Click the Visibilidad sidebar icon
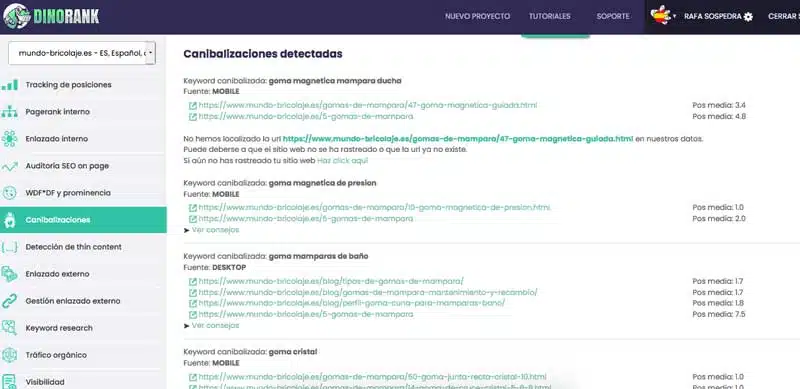 10,381
